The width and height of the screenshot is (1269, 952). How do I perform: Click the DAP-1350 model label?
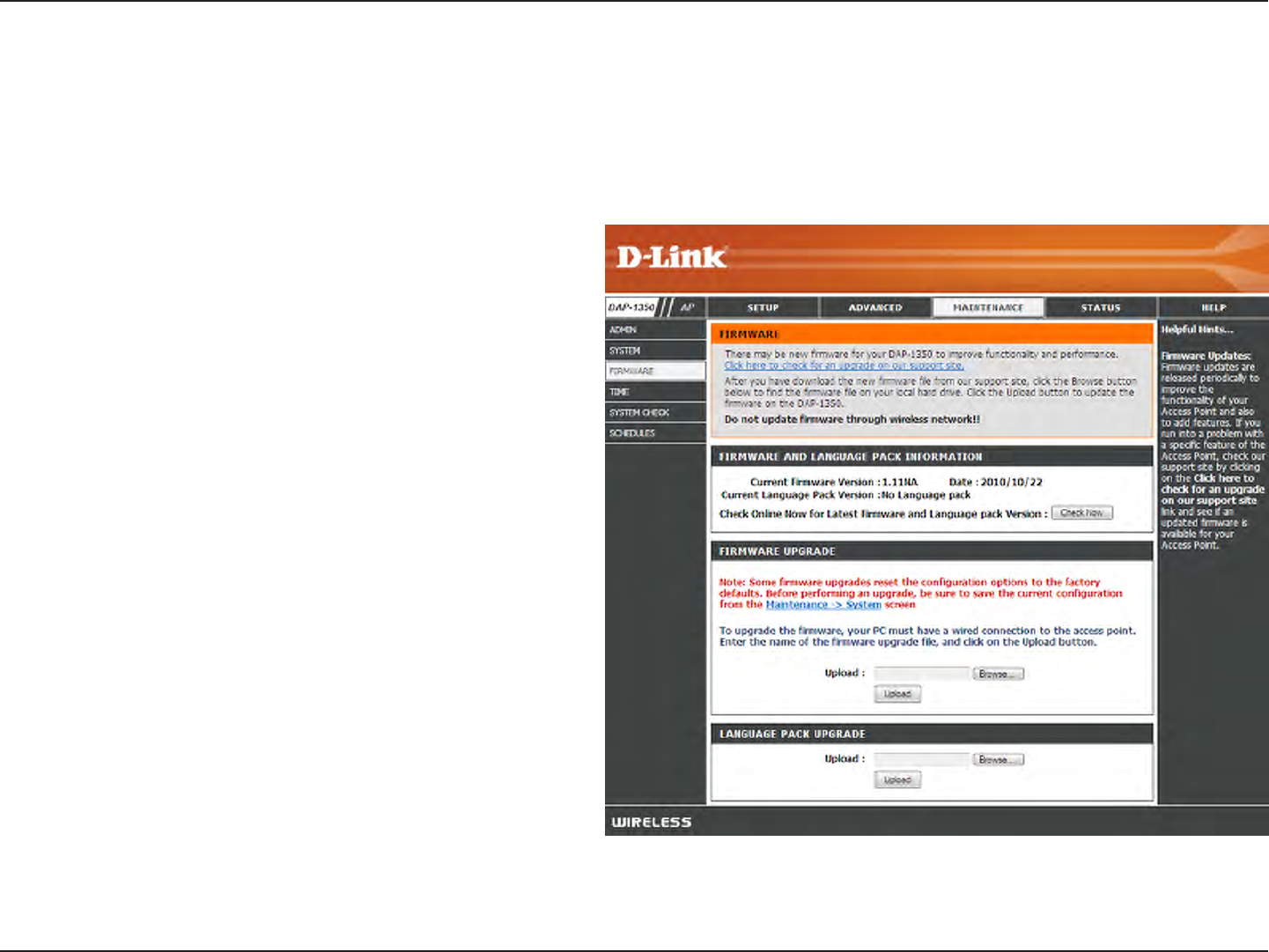(x=631, y=307)
